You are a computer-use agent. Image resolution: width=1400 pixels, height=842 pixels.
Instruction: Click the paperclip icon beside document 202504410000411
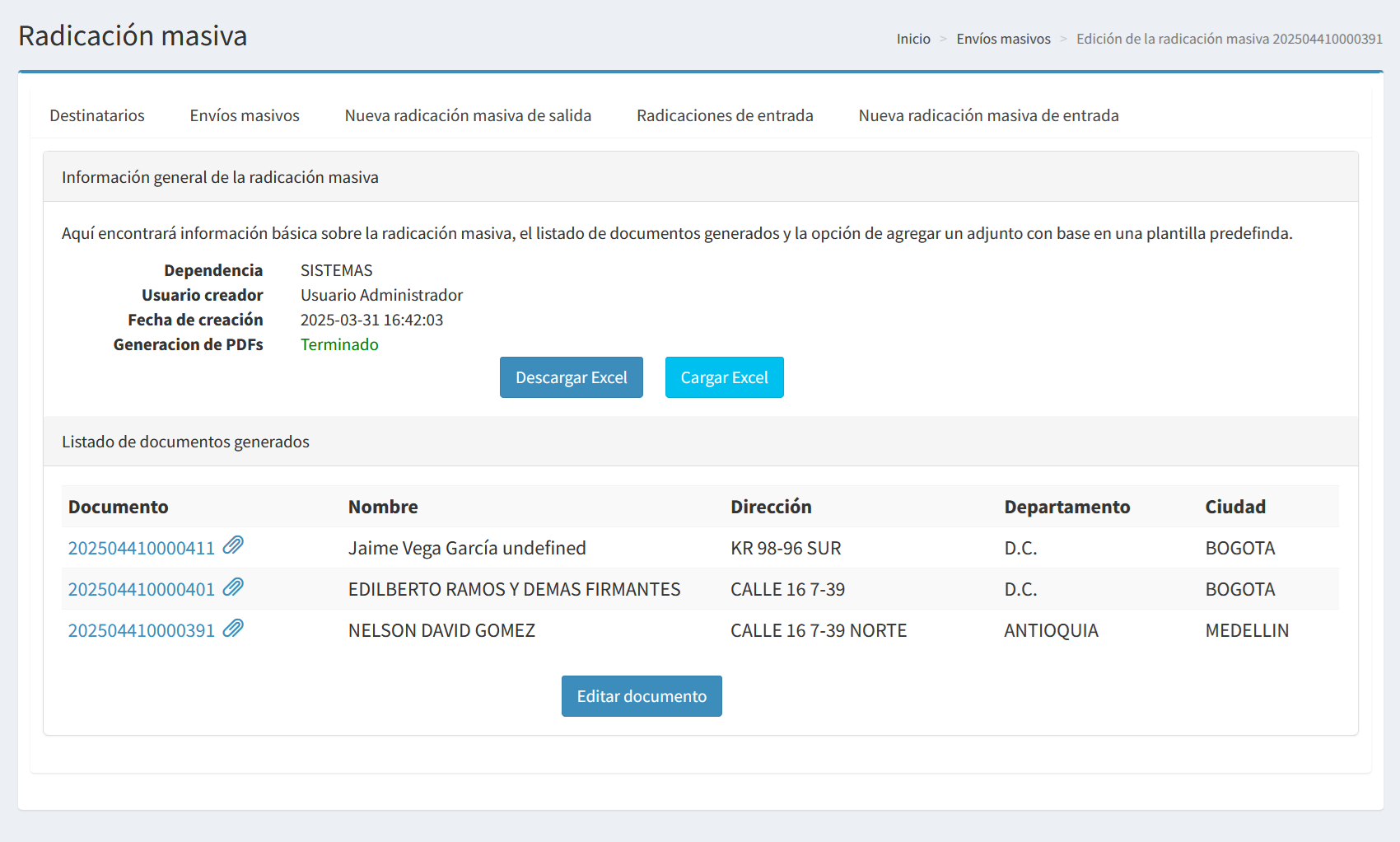(233, 545)
